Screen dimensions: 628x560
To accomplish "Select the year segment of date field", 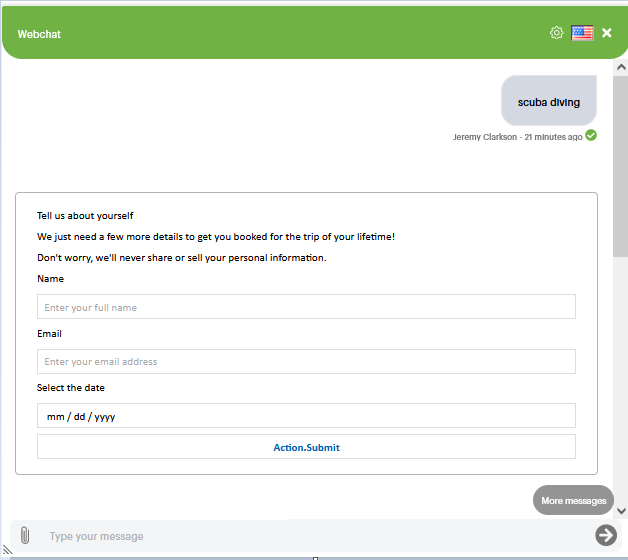I will (x=105, y=416).
